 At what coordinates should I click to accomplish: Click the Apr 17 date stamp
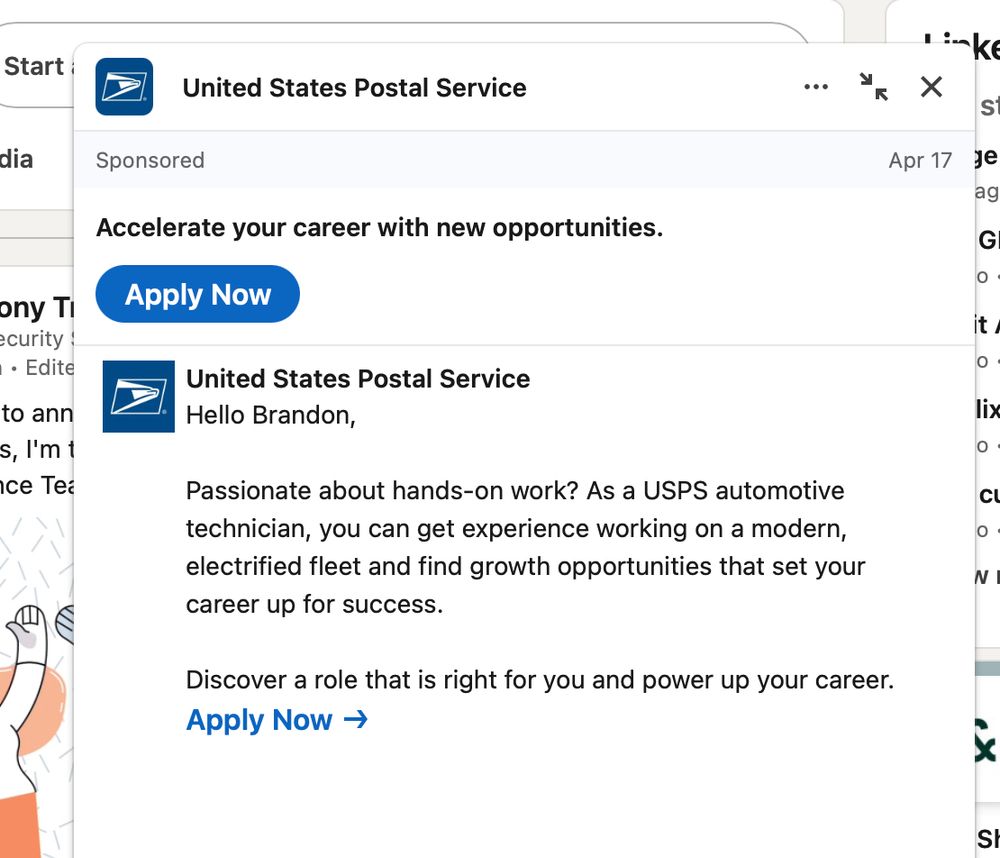920,160
